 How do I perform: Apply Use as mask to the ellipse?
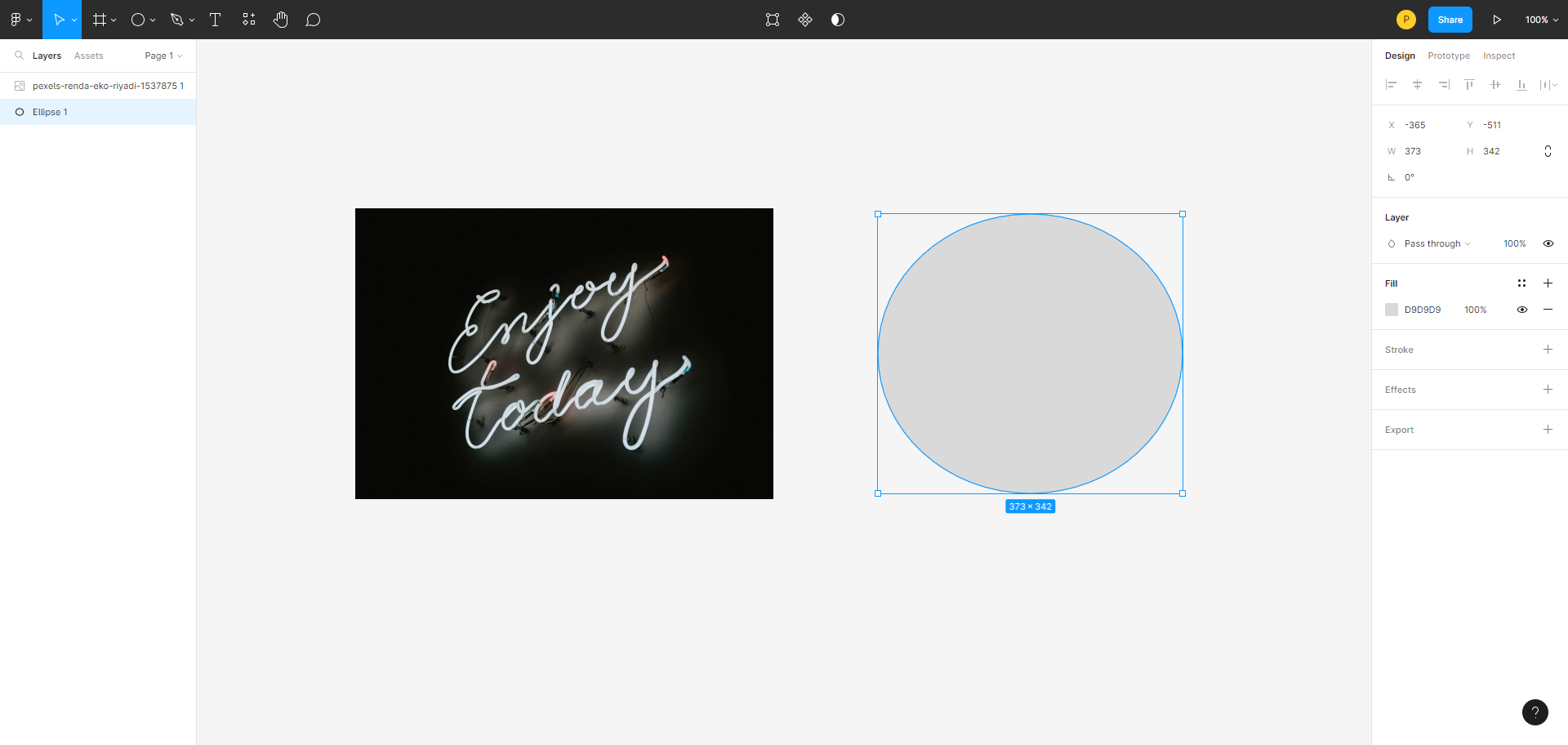click(837, 20)
